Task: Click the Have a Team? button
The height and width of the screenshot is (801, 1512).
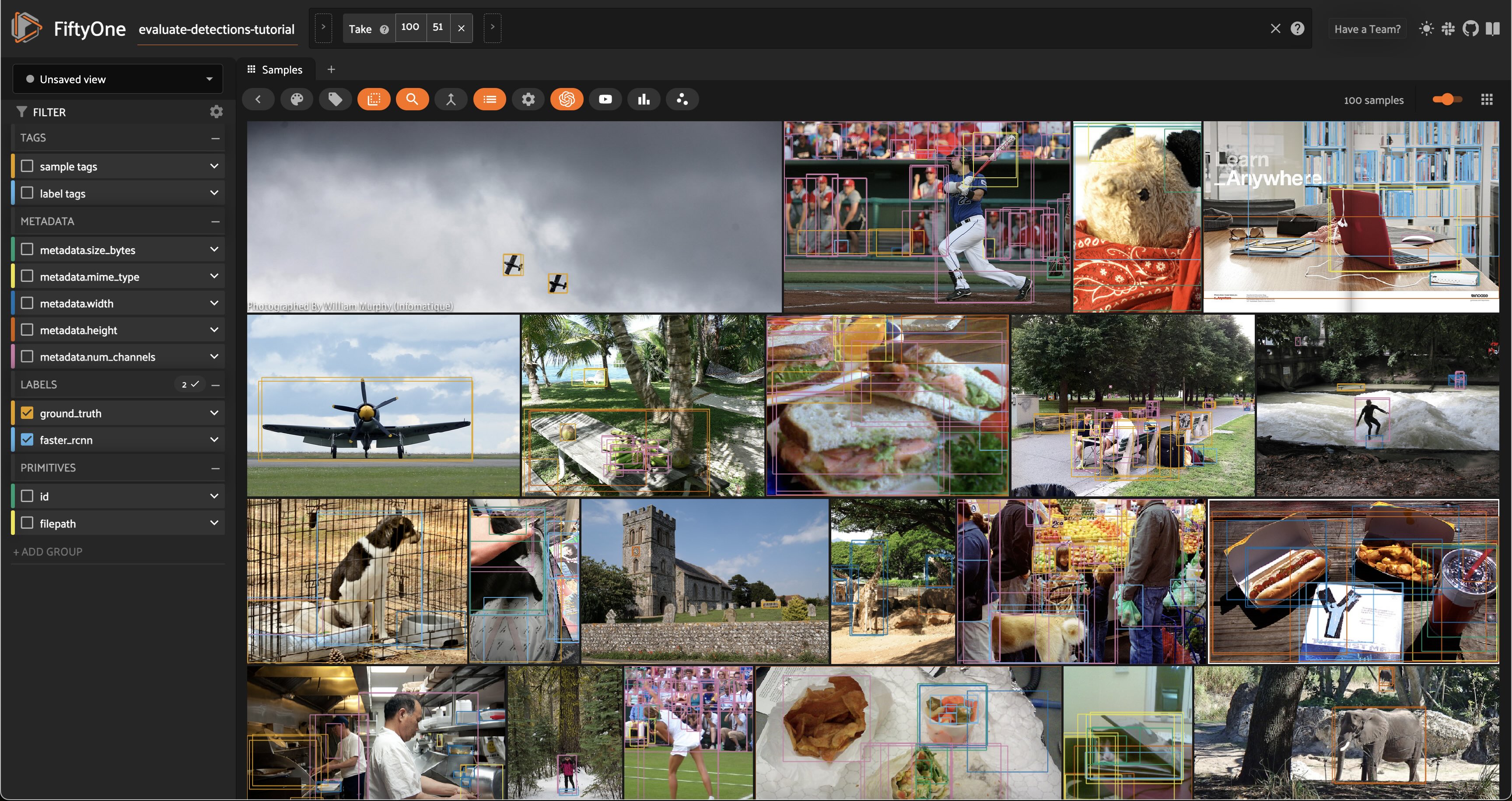Action: [1367, 29]
